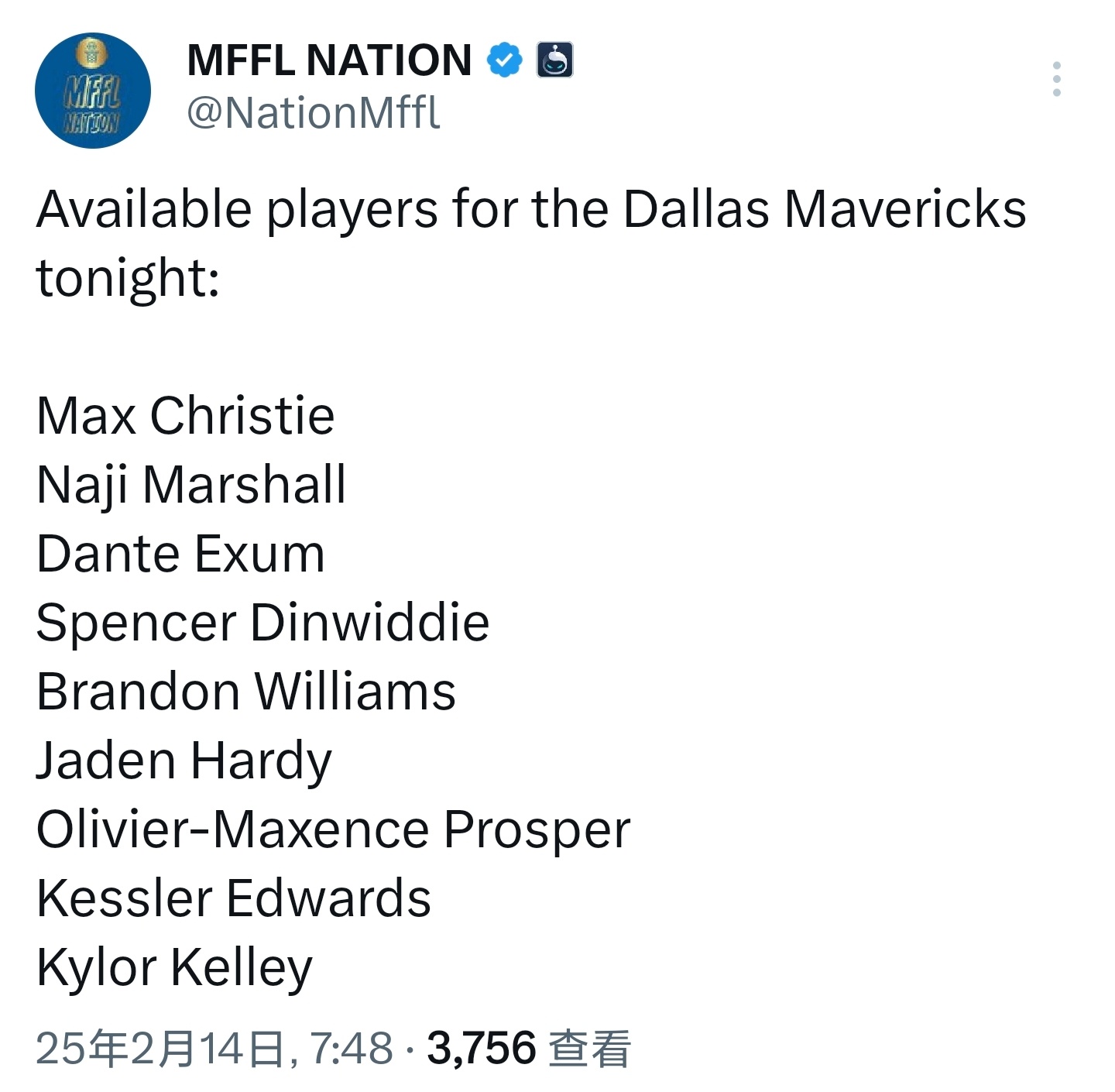
Task: Click Dallas Mavericks in the tweet text
Action: tap(825, 209)
